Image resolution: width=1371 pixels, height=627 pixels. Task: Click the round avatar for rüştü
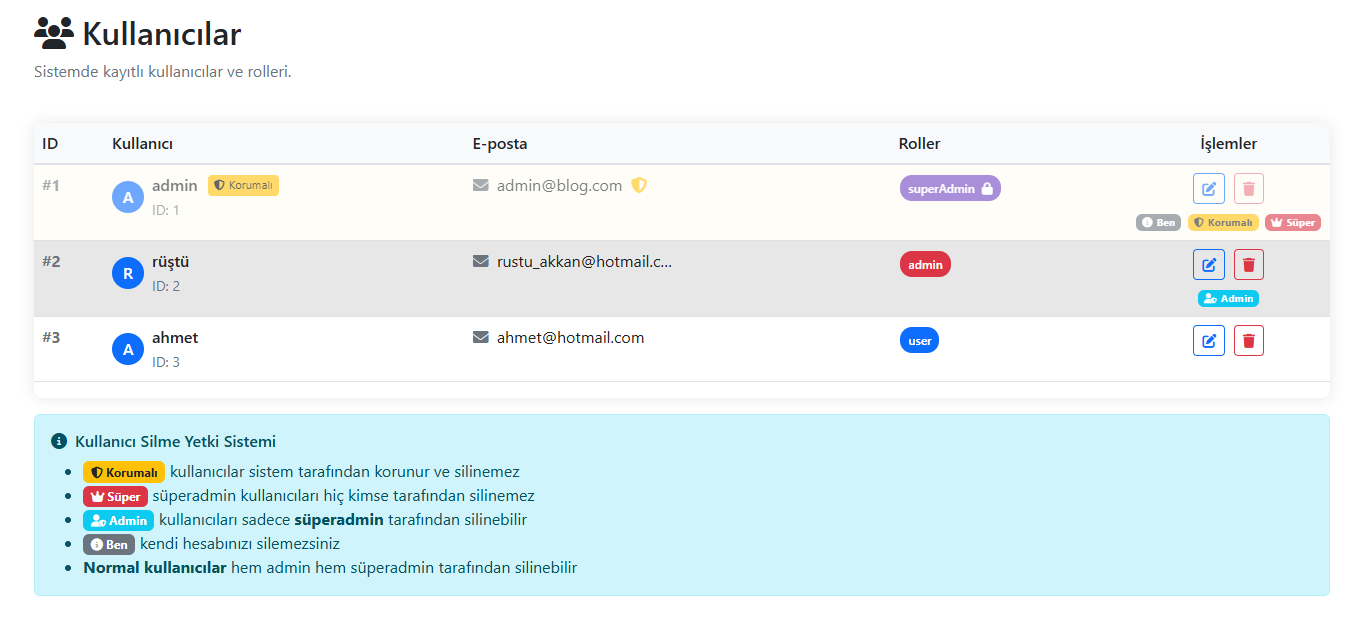pyautogui.click(x=128, y=273)
